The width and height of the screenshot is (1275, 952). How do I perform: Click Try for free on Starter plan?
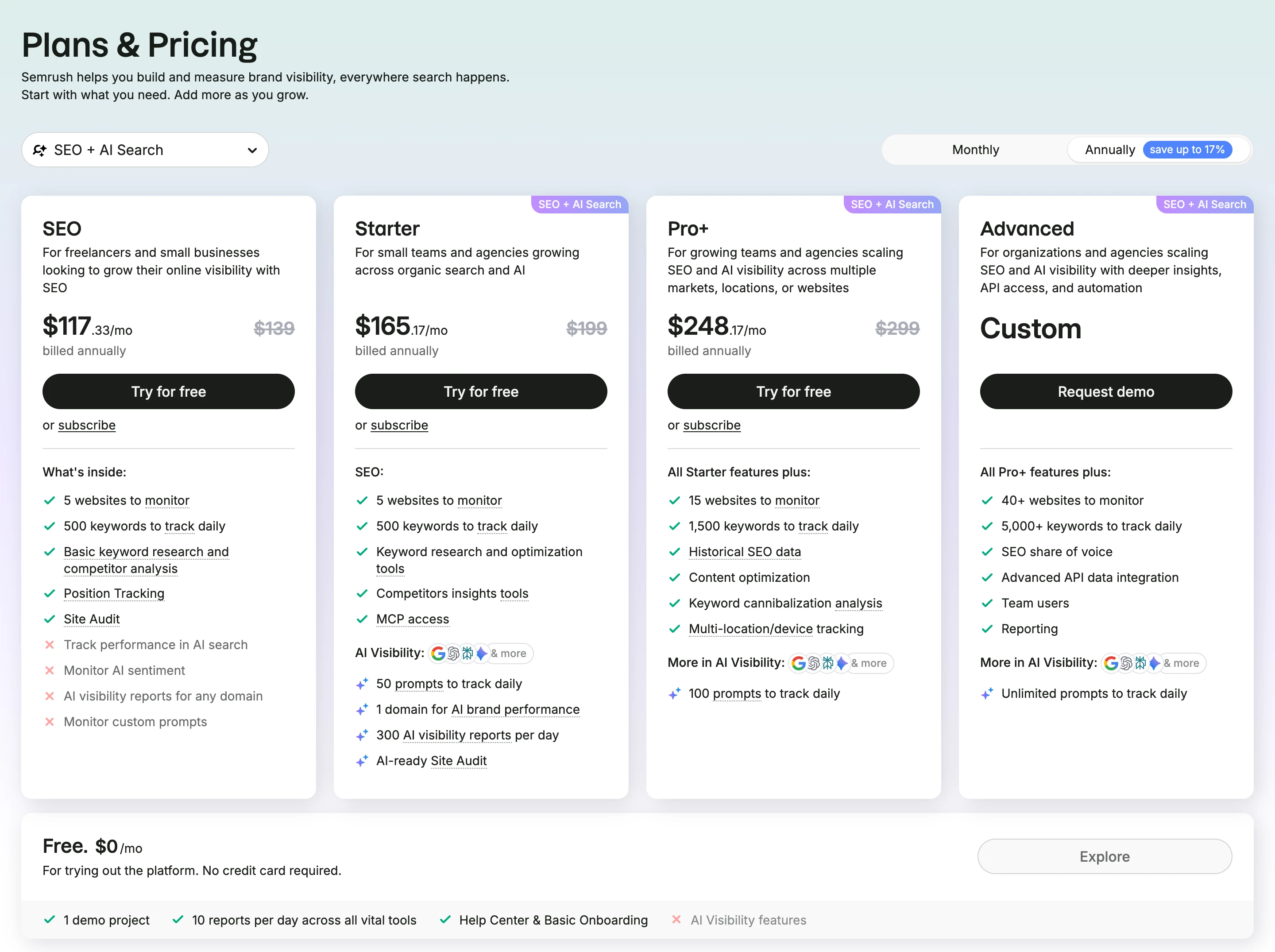(480, 391)
